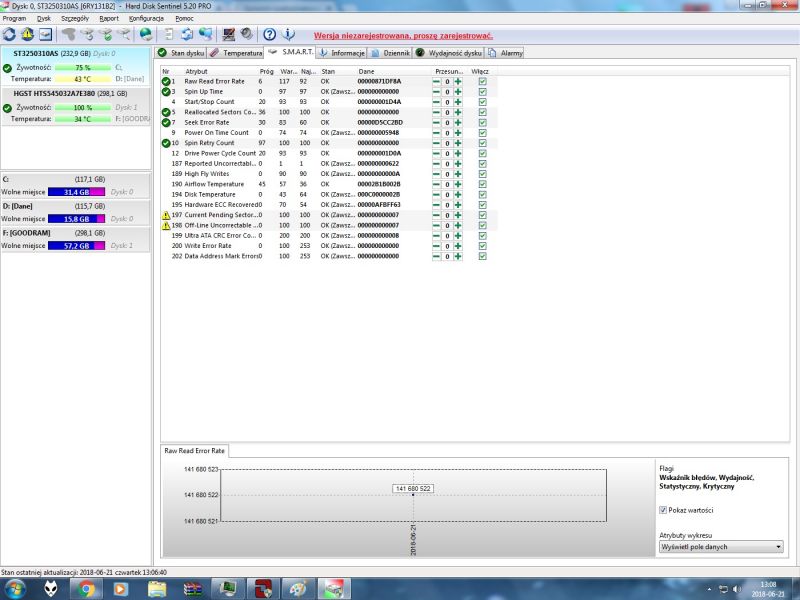800x600 pixels.
Task: Click the gray speaker disk toolbar icon
Action: point(247,34)
